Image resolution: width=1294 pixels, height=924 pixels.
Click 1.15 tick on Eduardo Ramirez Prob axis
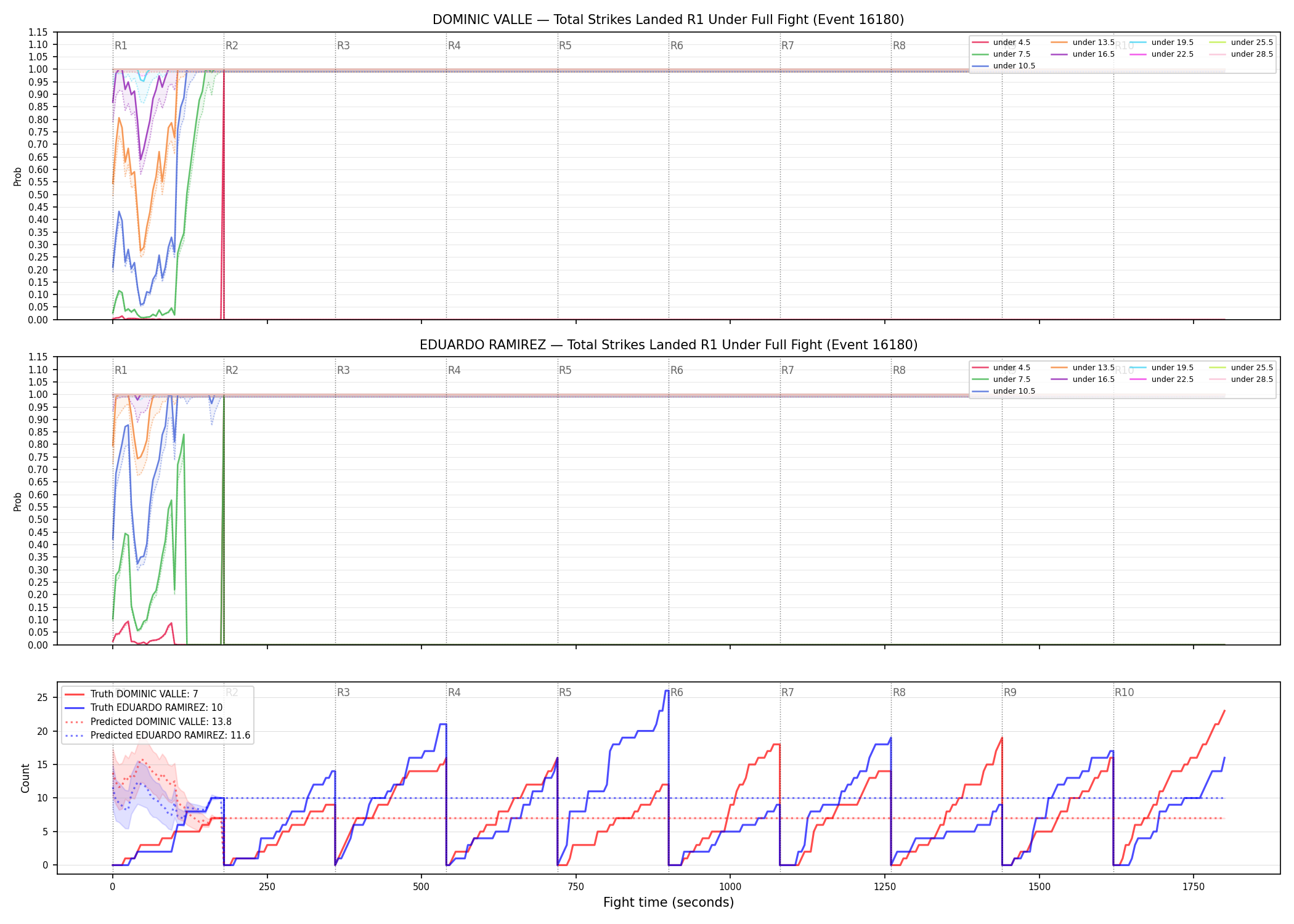[x=38, y=357]
